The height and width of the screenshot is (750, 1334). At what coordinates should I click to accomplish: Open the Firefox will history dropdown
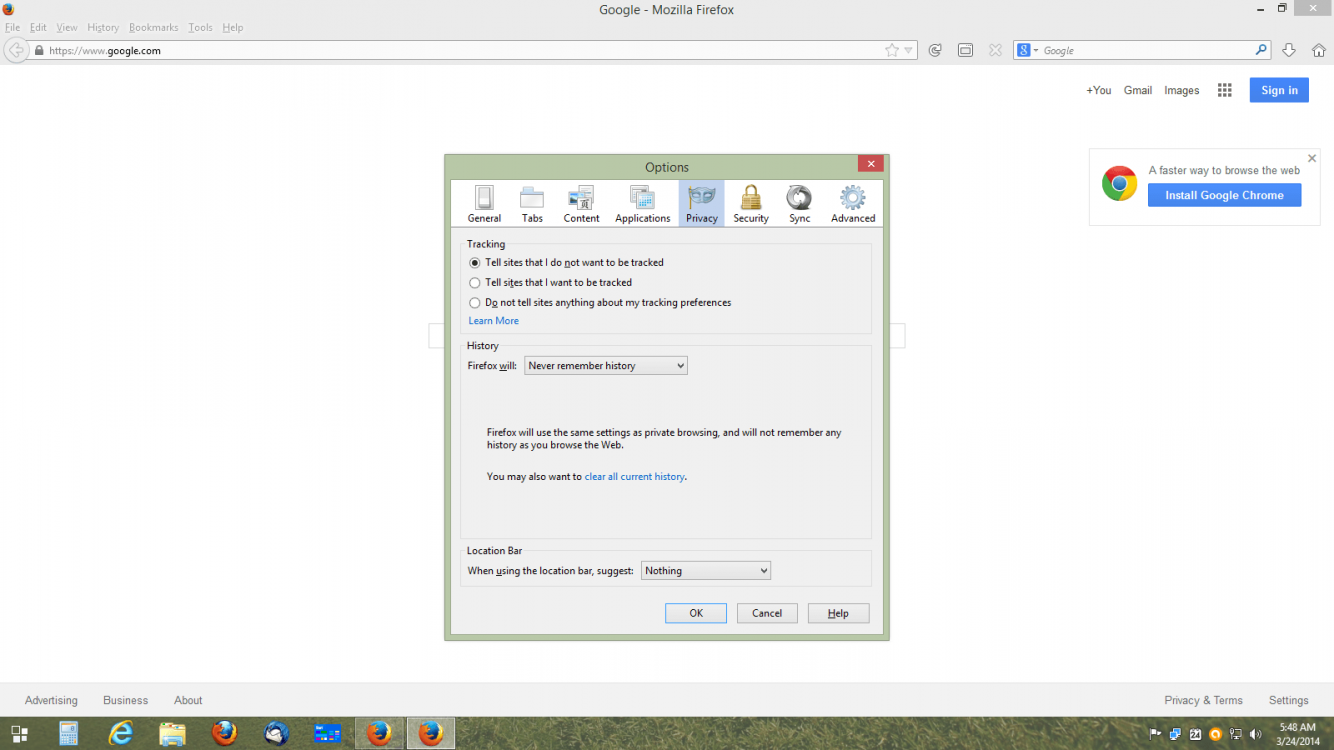click(x=606, y=366)
